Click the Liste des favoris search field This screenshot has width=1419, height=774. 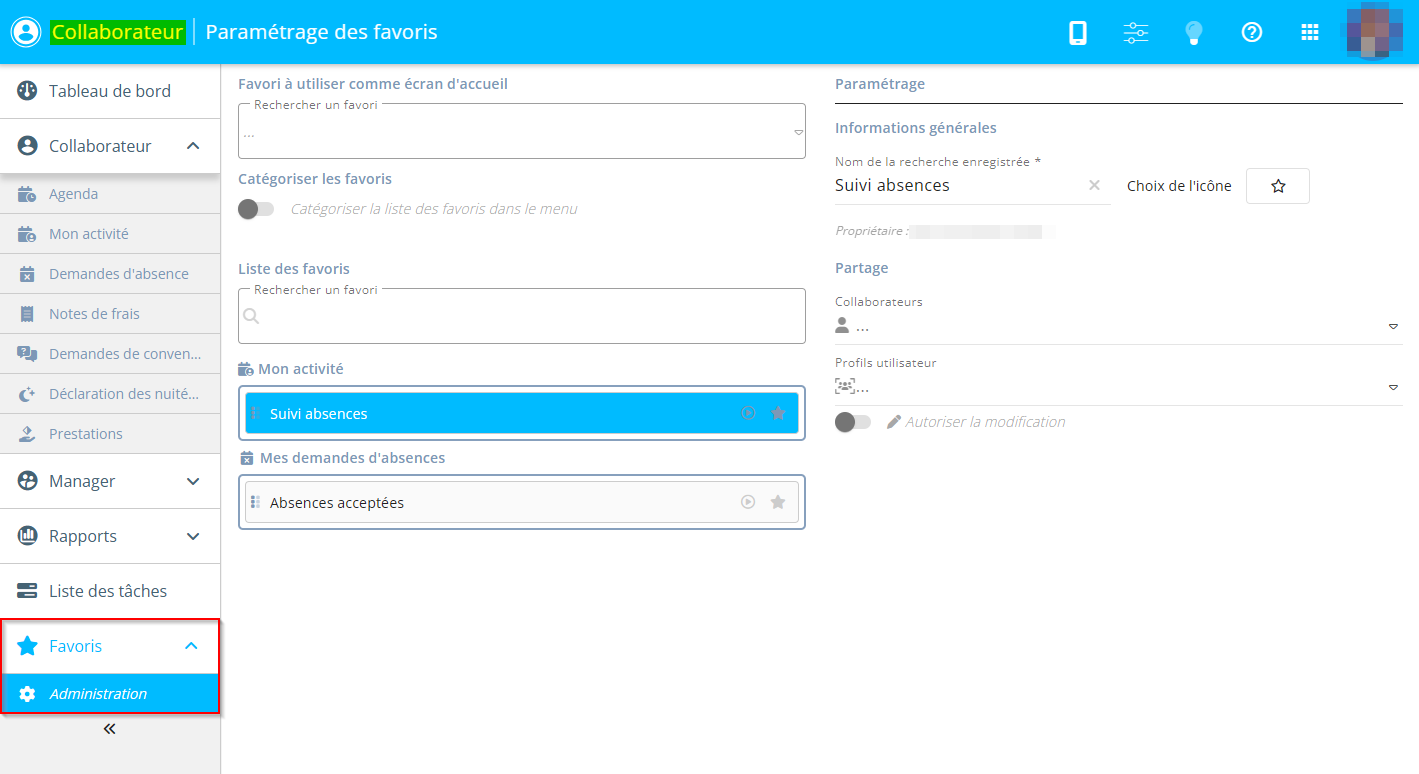coord(521,317)
